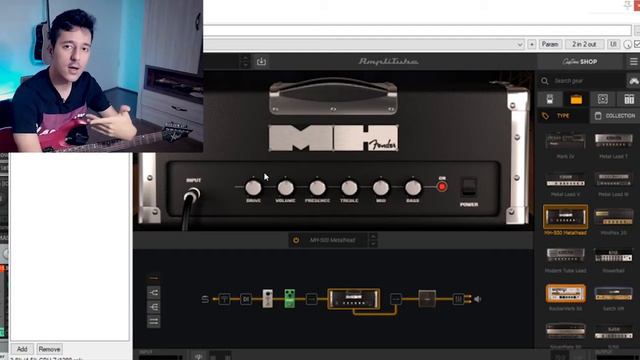Click the input gear icon in bottom bar
Image resolution: width=640 pixels, height=360 pixels.
pyautogui.click(x=198, y=356)
